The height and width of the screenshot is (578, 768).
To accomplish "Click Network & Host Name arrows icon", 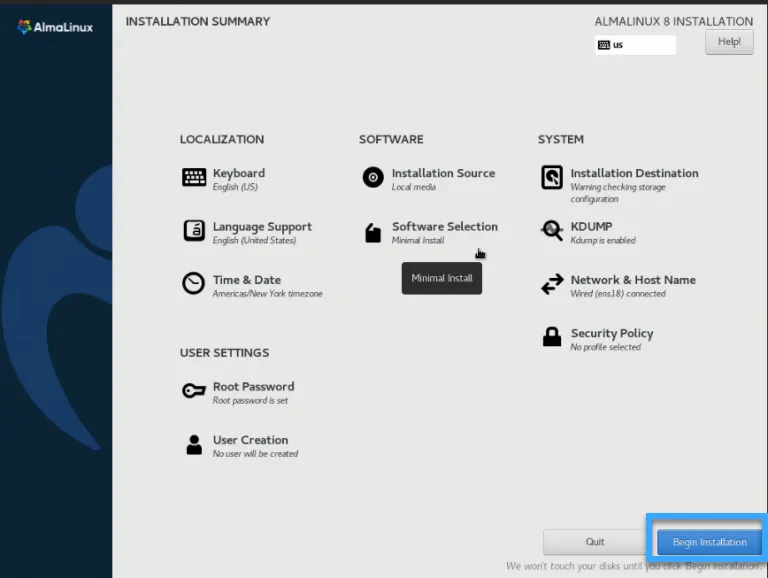I will tap(552, 284).
